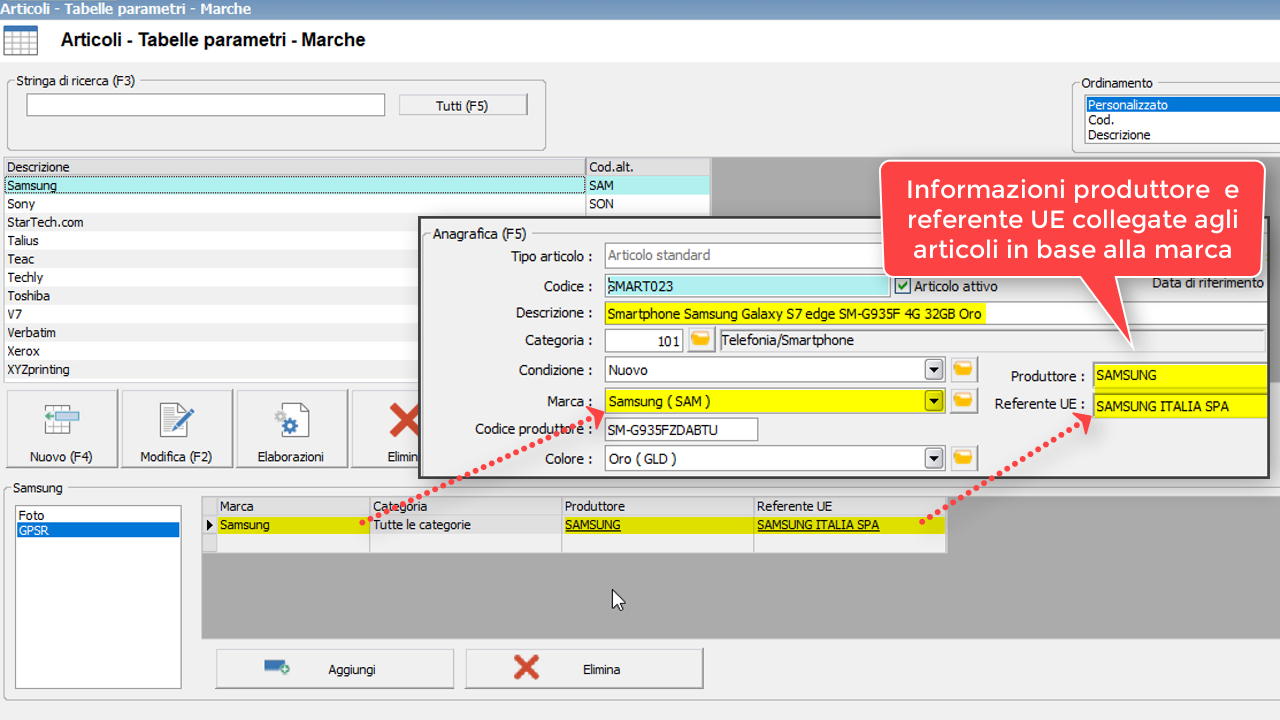Select the Samsung row in Descrizione list
This screenshot has width=1280, height=720.
pyautogui.click(x=294, y=185)
